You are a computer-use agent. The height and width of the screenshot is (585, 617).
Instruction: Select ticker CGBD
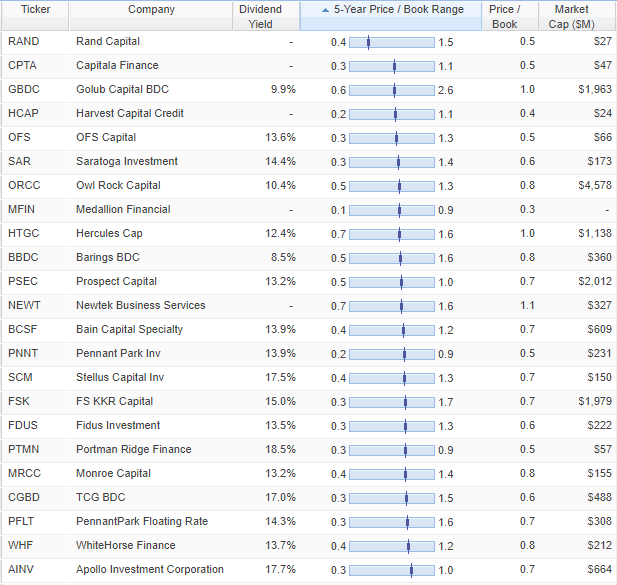[x=24, y=497]
